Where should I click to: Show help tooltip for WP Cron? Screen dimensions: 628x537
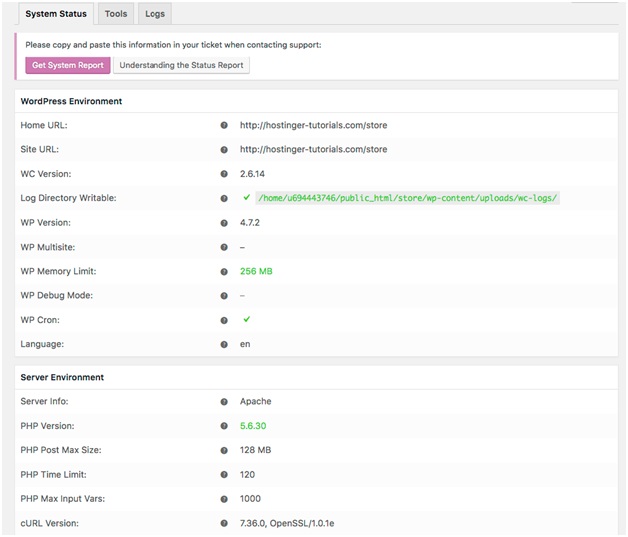[224, 320]
